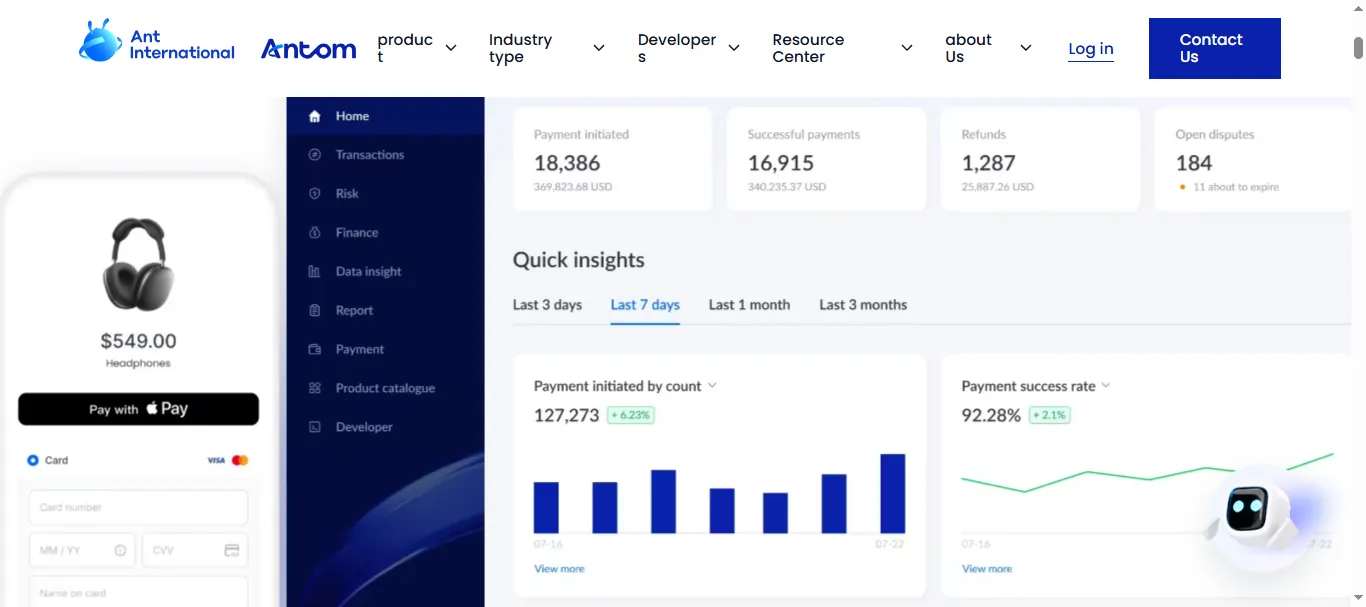Open Payment success rate dropdown
The width and height of the screenshot is (1366, 607).
click(x=1106, y=386)
